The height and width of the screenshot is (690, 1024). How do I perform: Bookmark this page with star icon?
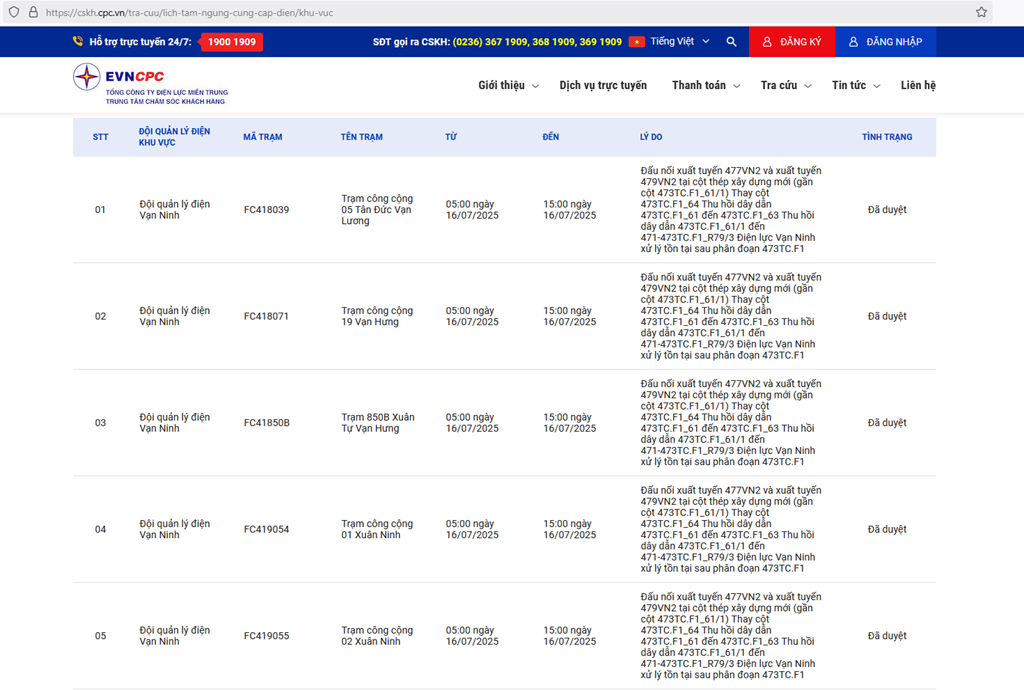981,12
